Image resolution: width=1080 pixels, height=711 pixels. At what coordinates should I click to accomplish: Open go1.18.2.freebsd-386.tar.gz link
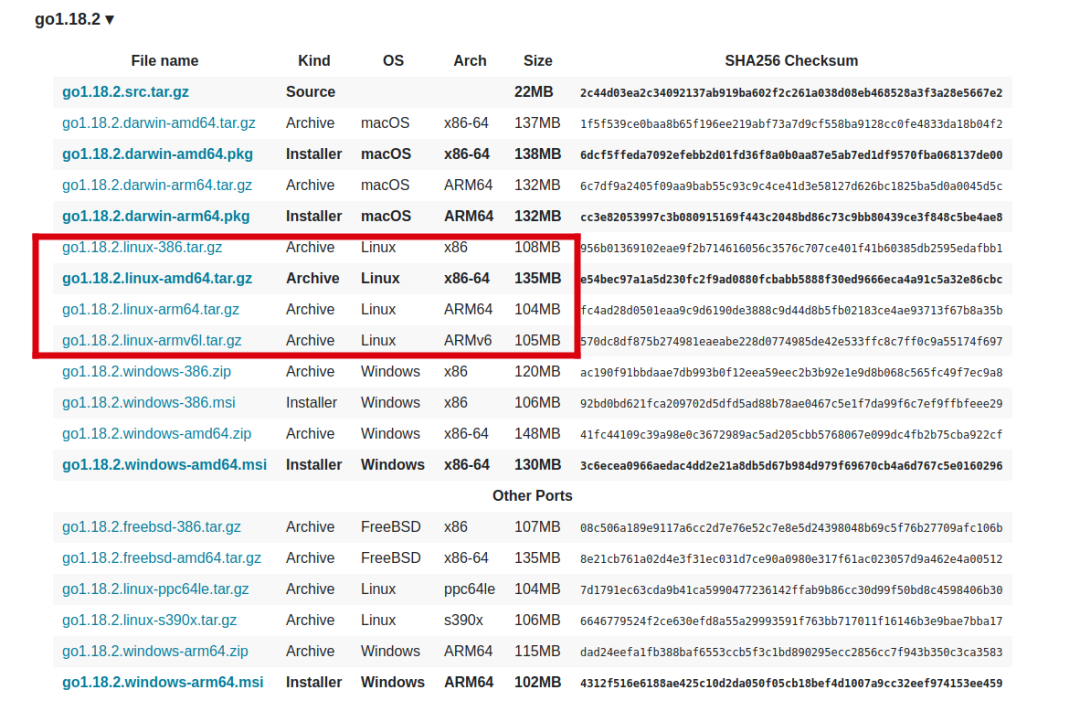tap(152, 527)
